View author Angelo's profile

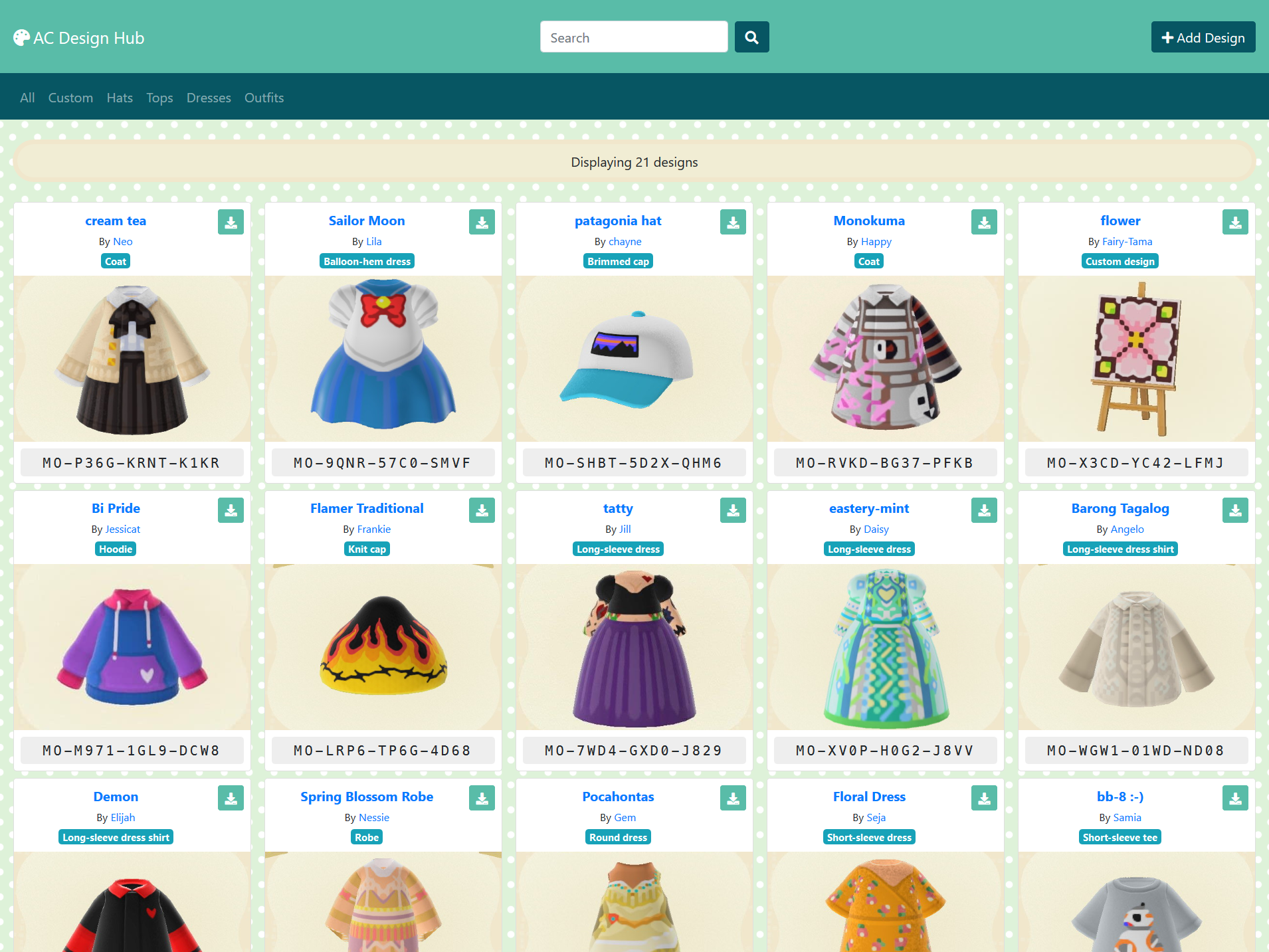(1127, 529)
